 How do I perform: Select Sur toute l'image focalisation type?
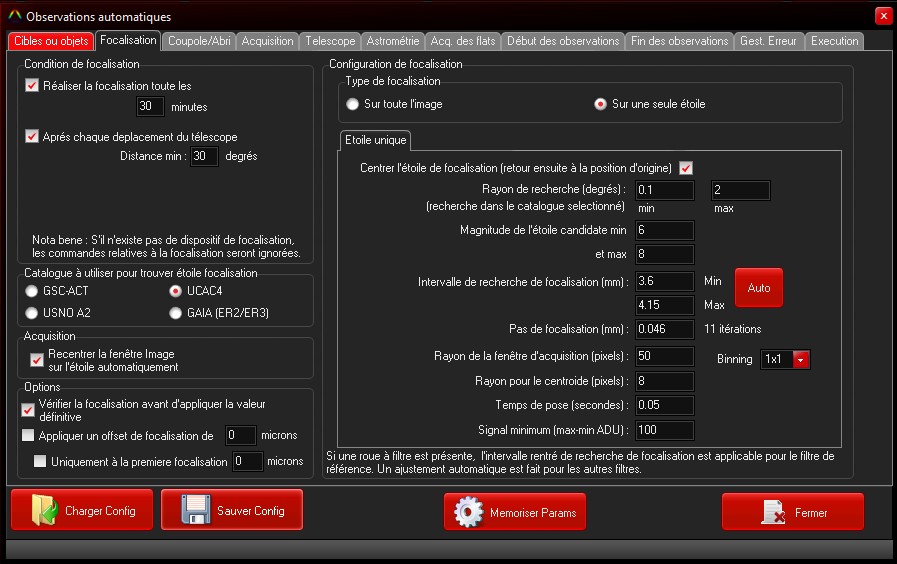(x=352, y=104)
